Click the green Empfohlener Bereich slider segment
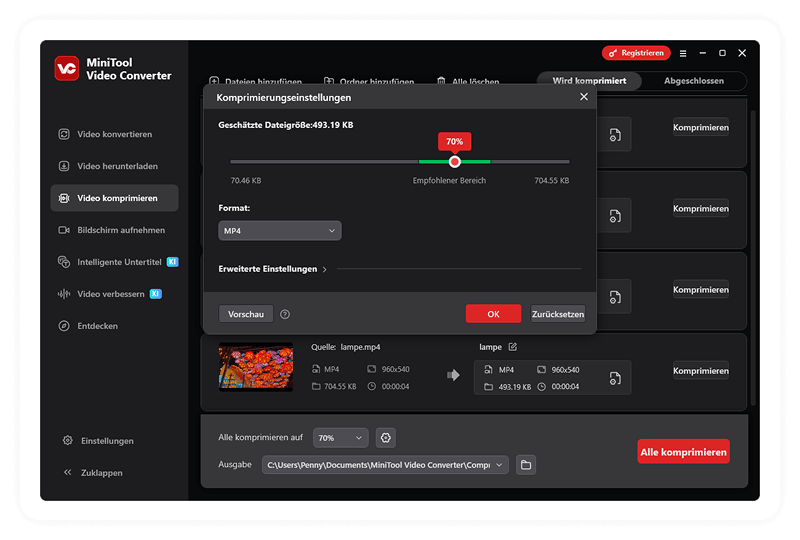The width and height of the screenshot is (800, 540). coord(455,162)
